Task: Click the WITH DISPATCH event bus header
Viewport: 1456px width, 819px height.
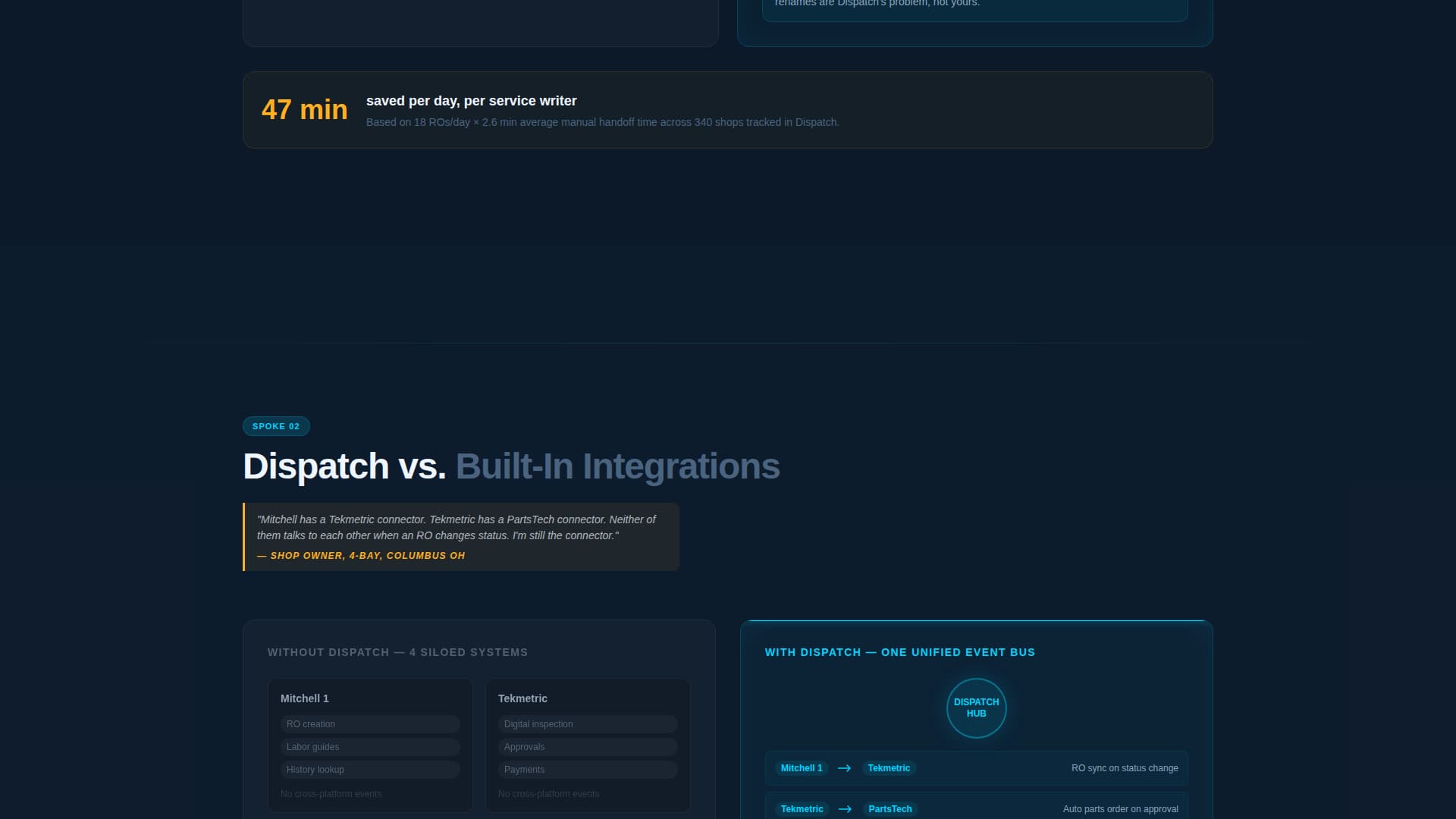Action: pos(899,651)
